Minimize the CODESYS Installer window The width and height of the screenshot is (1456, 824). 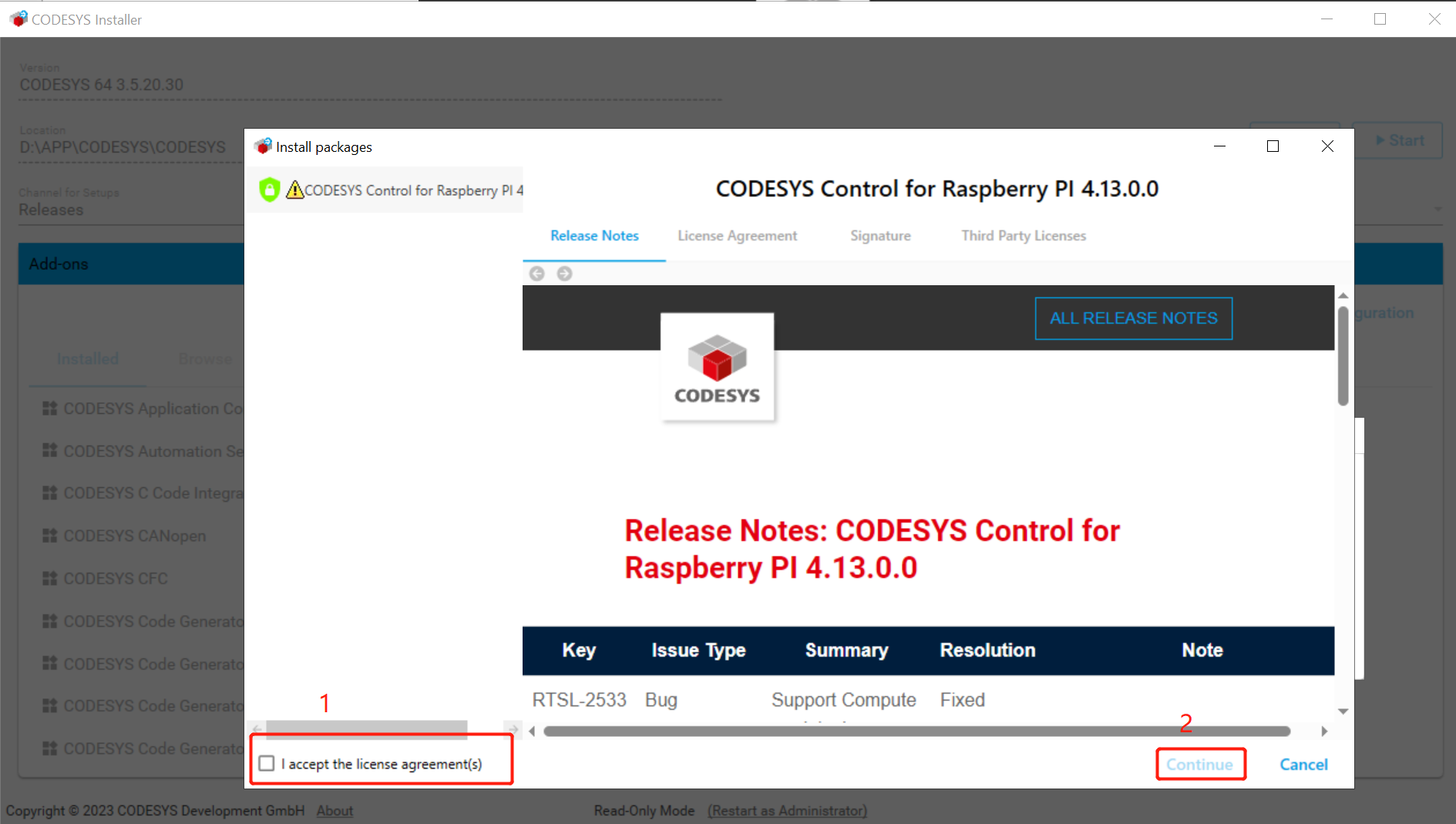pyautogui.click(x=1327, y=18)
